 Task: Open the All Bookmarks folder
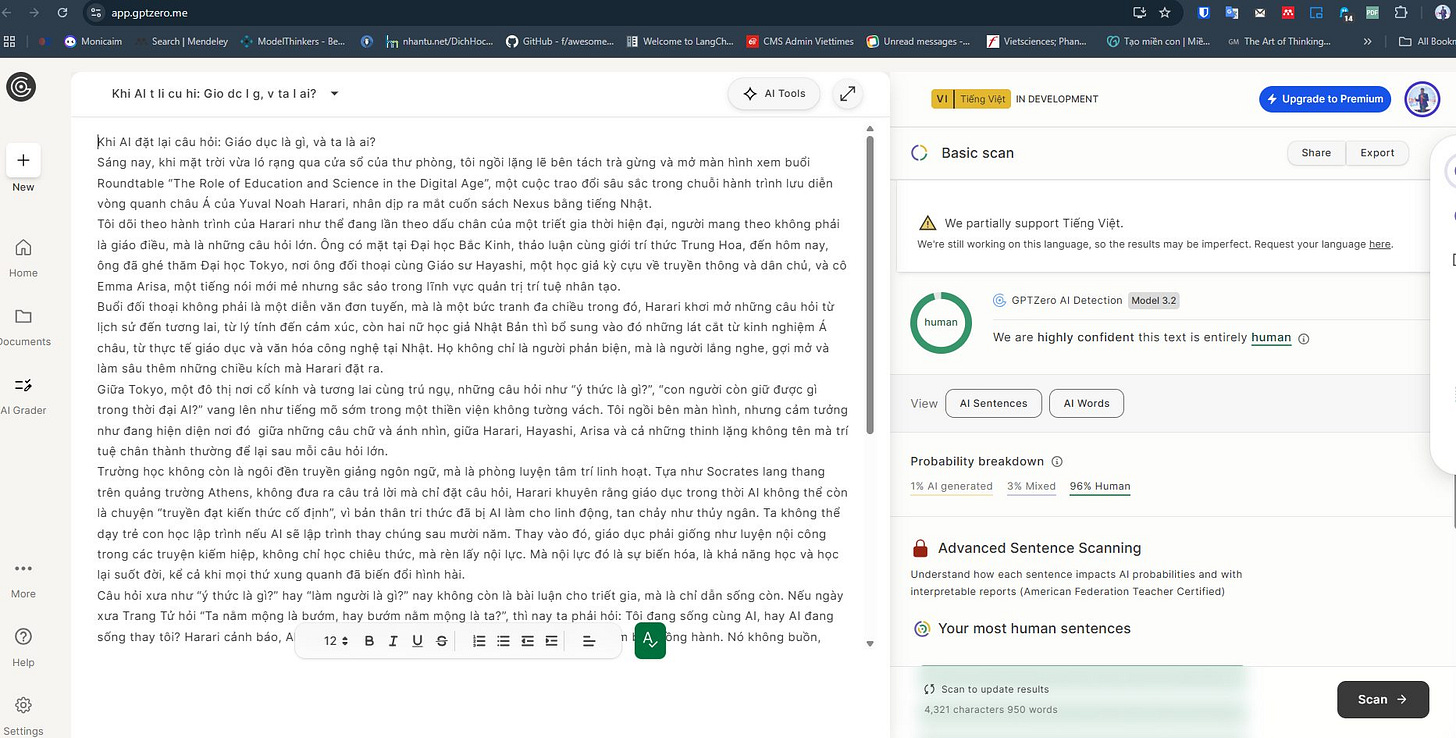[x=1427, y=41]
